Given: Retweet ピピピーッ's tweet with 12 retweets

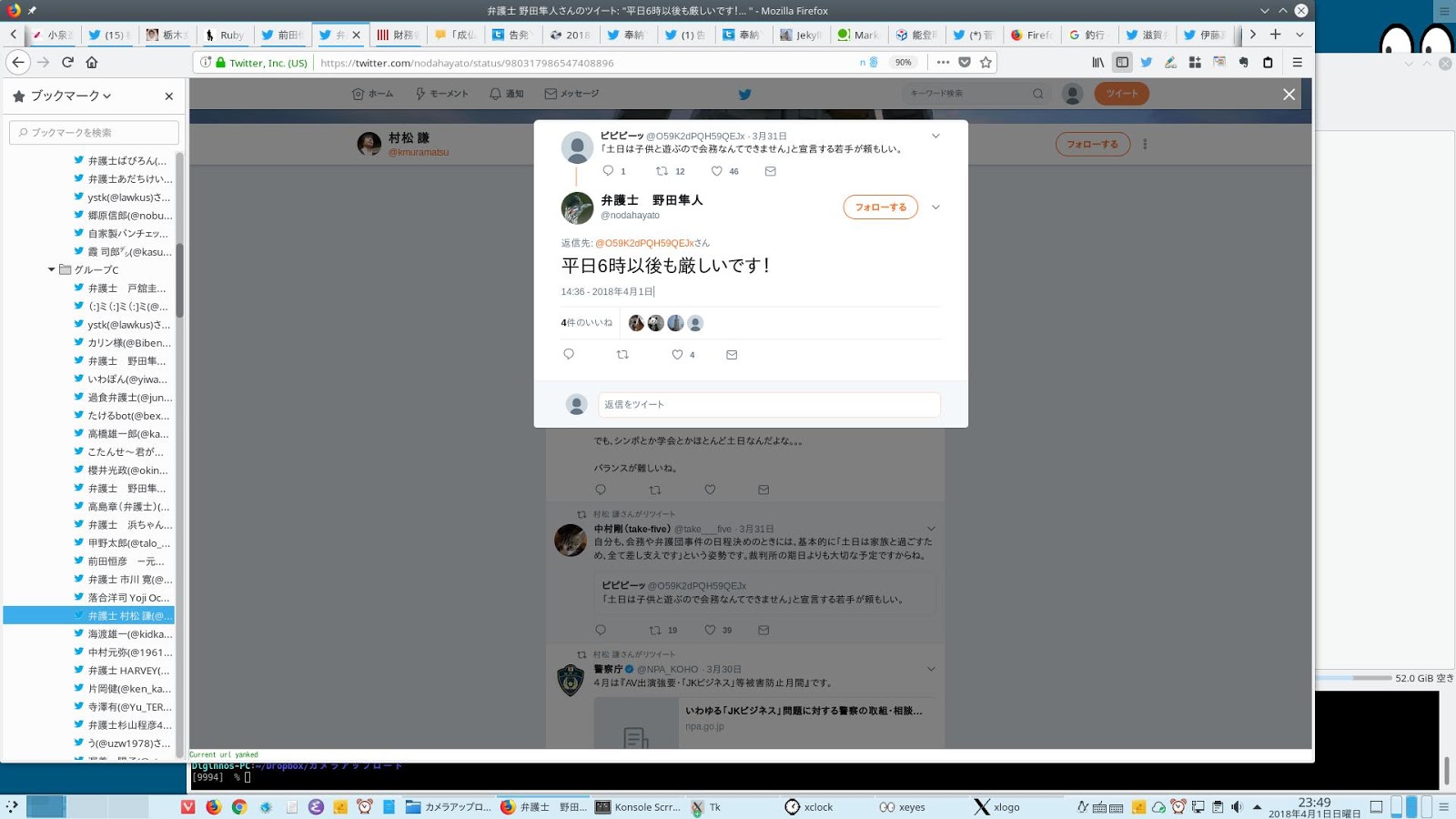Looking at the screenshot, I should click(662, 171).
